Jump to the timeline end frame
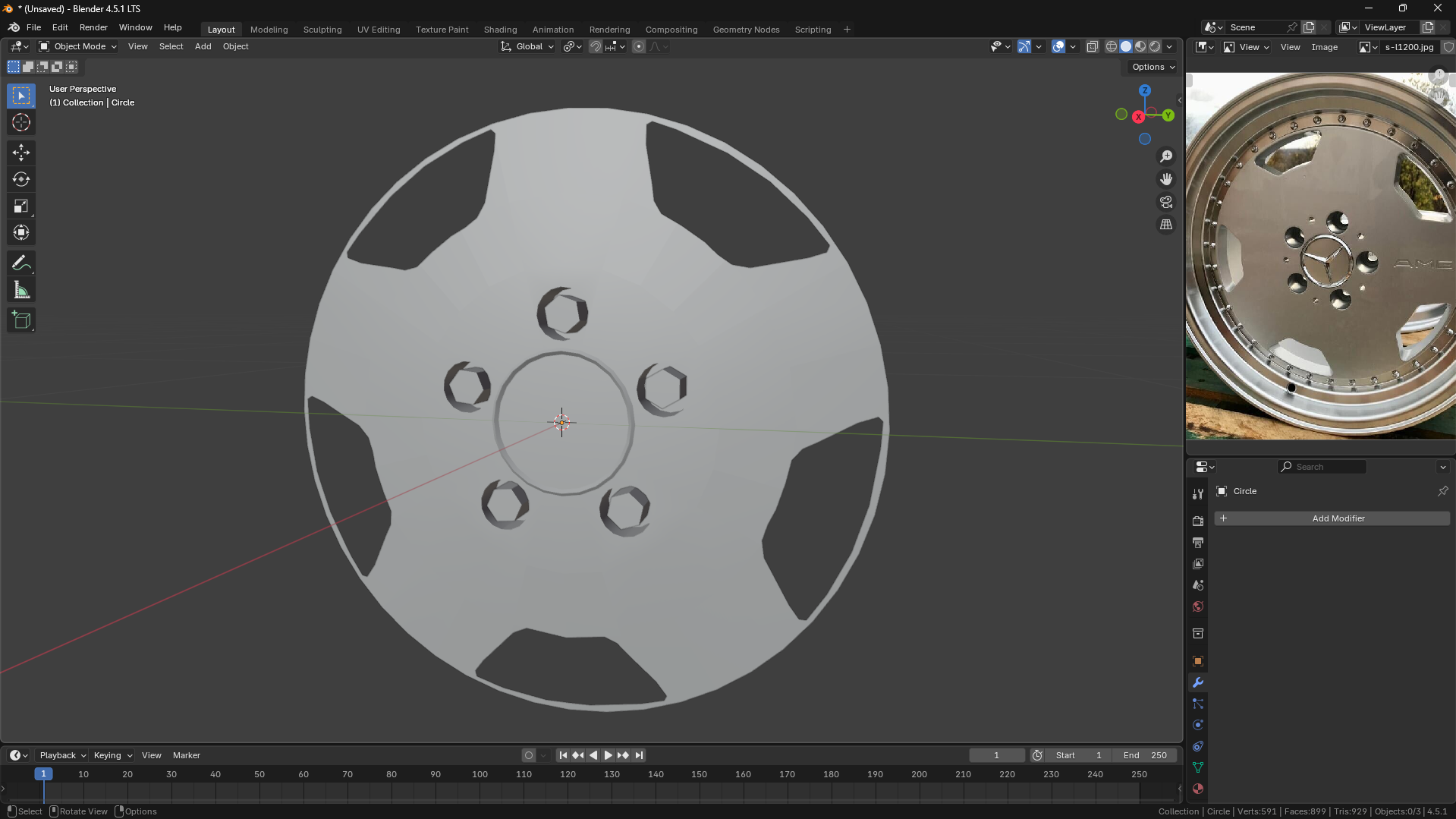1456x819 pixels. [639, 755]
